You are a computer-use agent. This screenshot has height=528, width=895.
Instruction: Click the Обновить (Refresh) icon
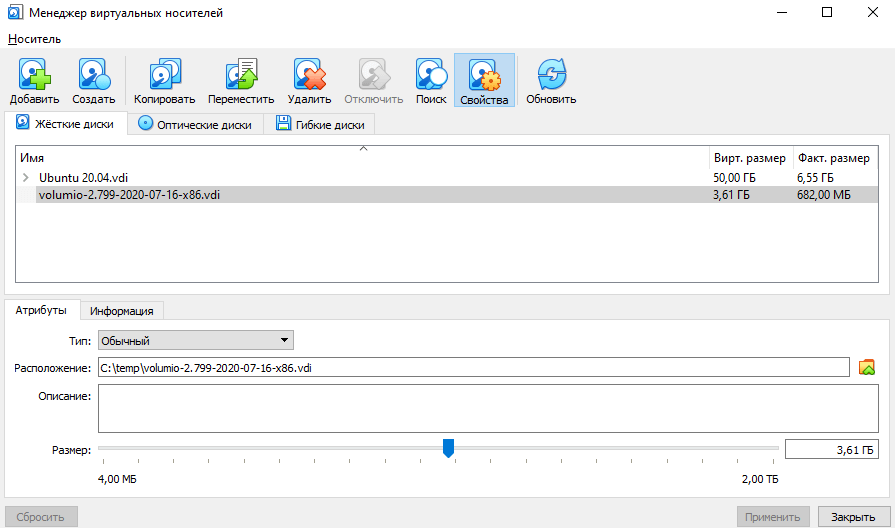pyautogui.click(x=551, y=74)
